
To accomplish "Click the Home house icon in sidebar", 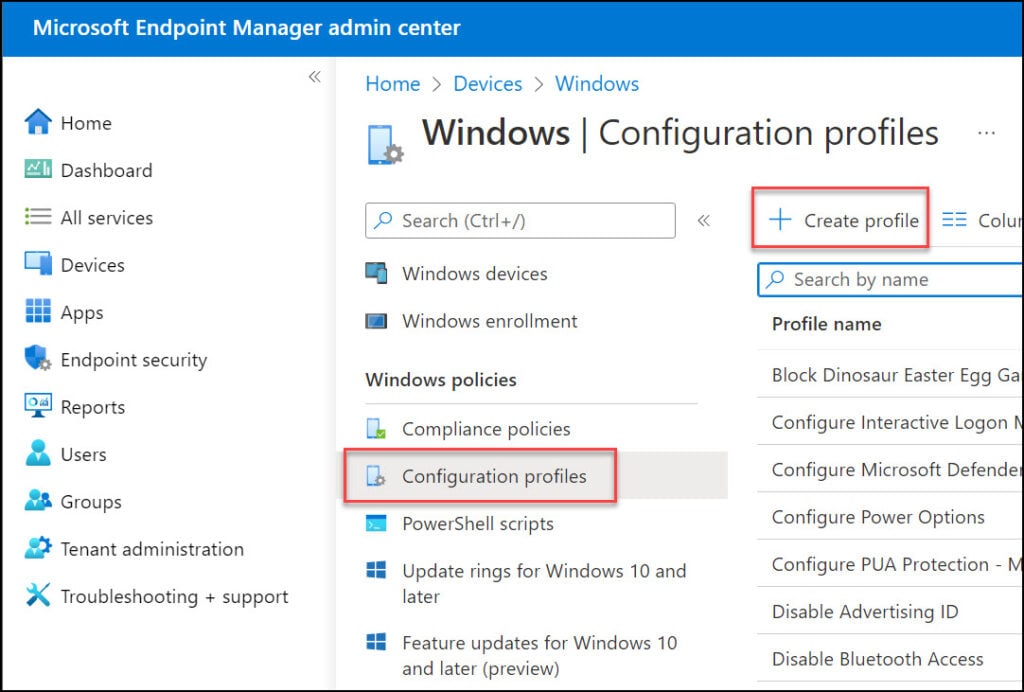I will (38, 122).
